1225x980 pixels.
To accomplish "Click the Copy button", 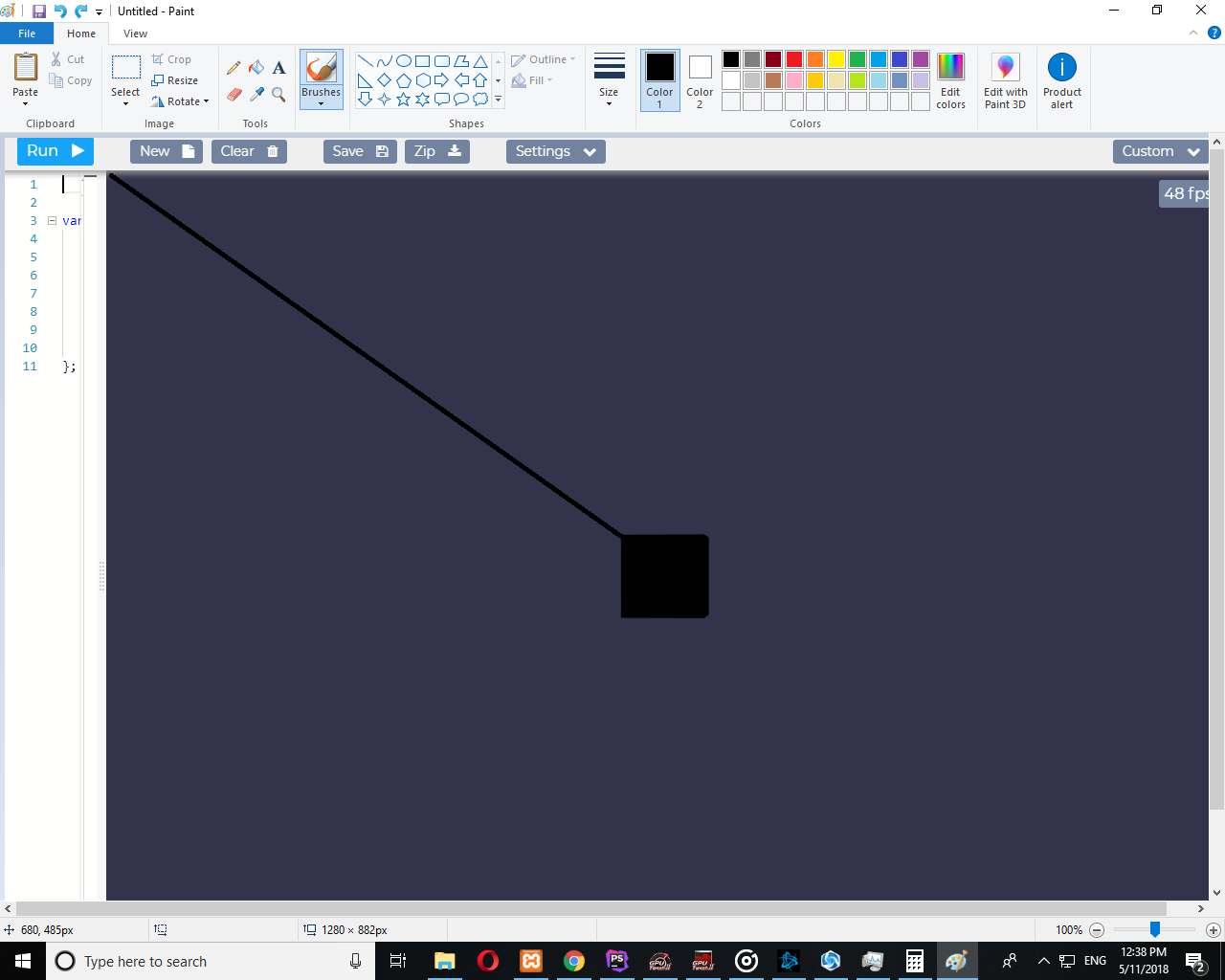I will (71, 80).
